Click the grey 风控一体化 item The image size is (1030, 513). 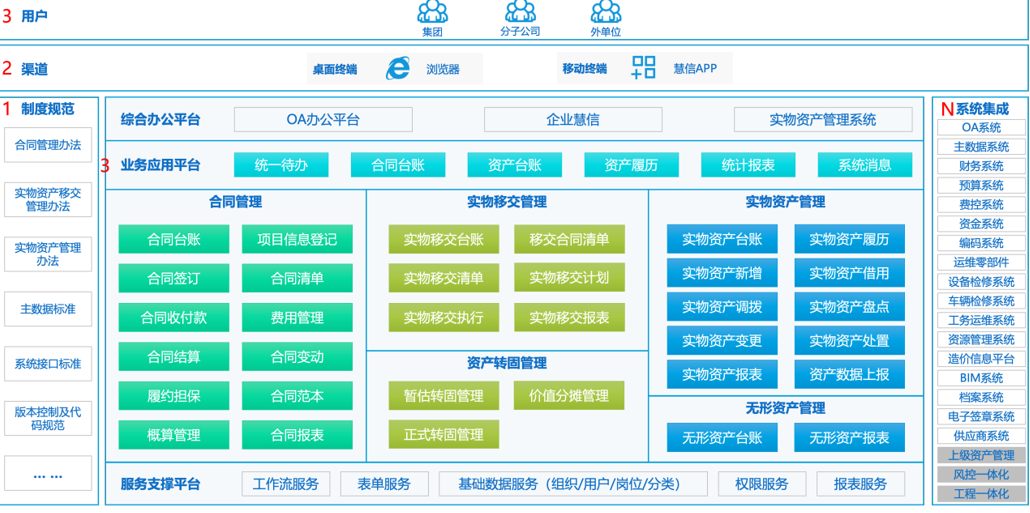click(981, 474)
